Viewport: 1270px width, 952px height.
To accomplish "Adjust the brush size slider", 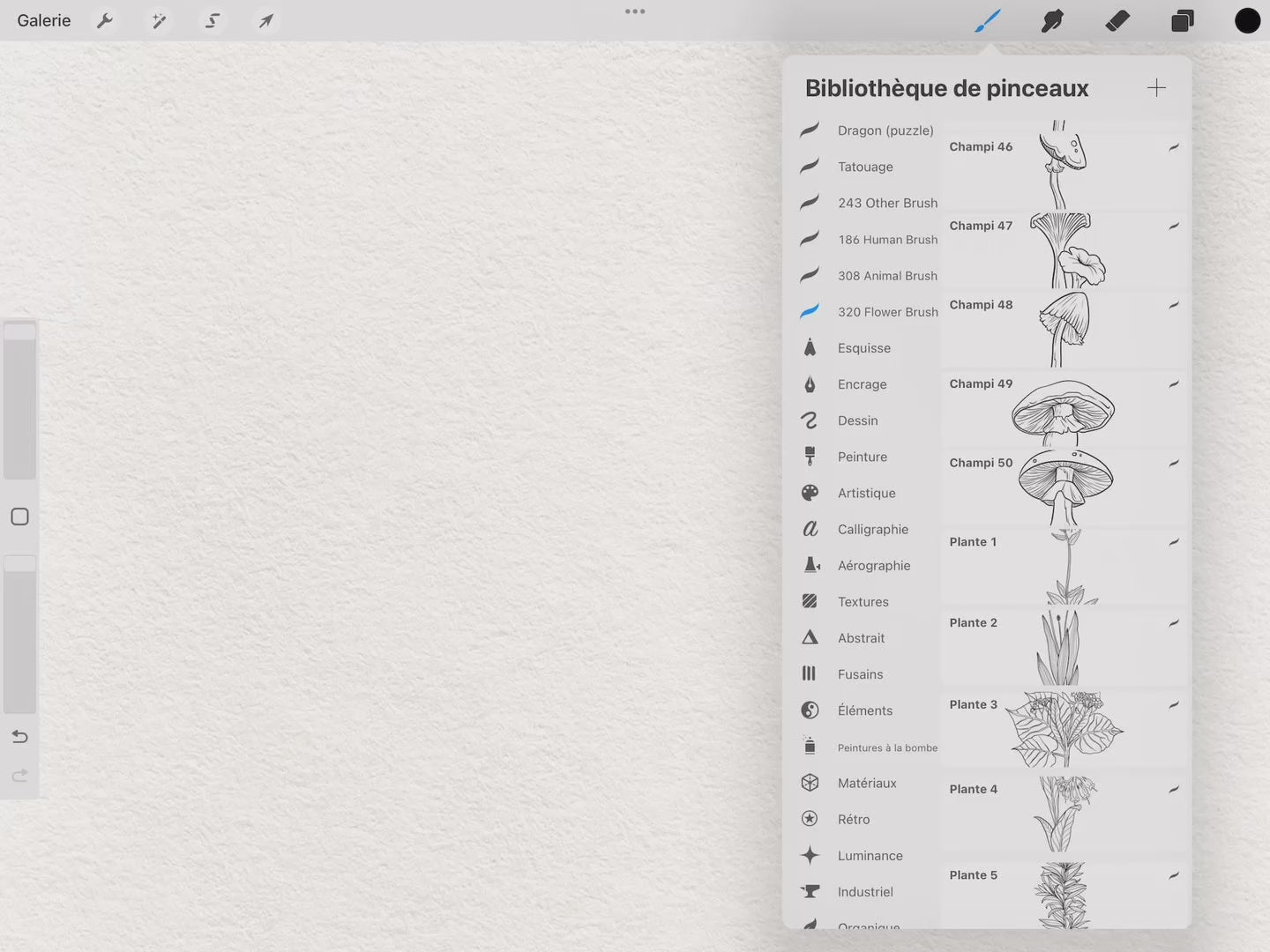I will (x=19, y=401).
